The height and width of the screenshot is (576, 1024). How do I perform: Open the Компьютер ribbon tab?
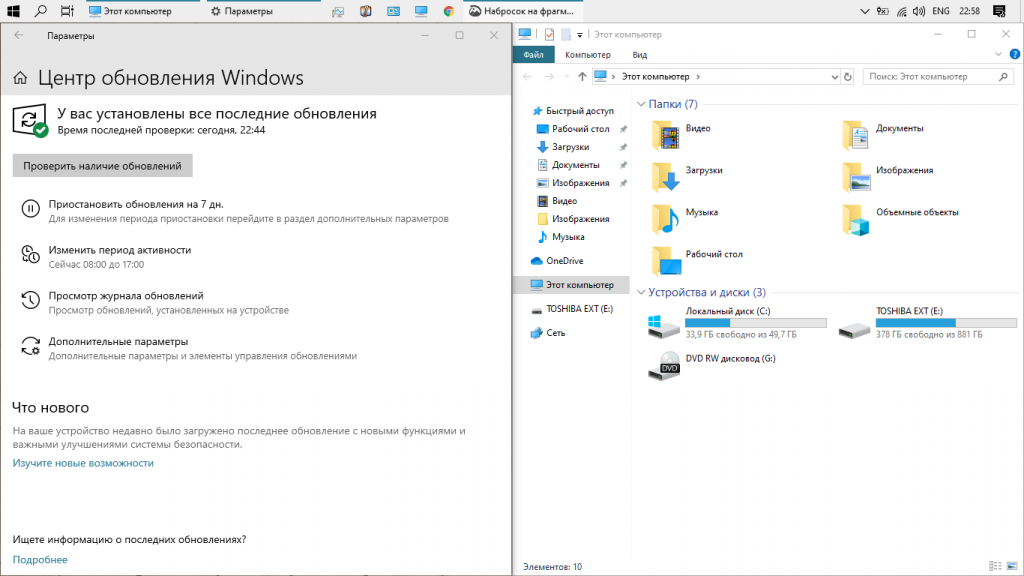pos(588,55)
